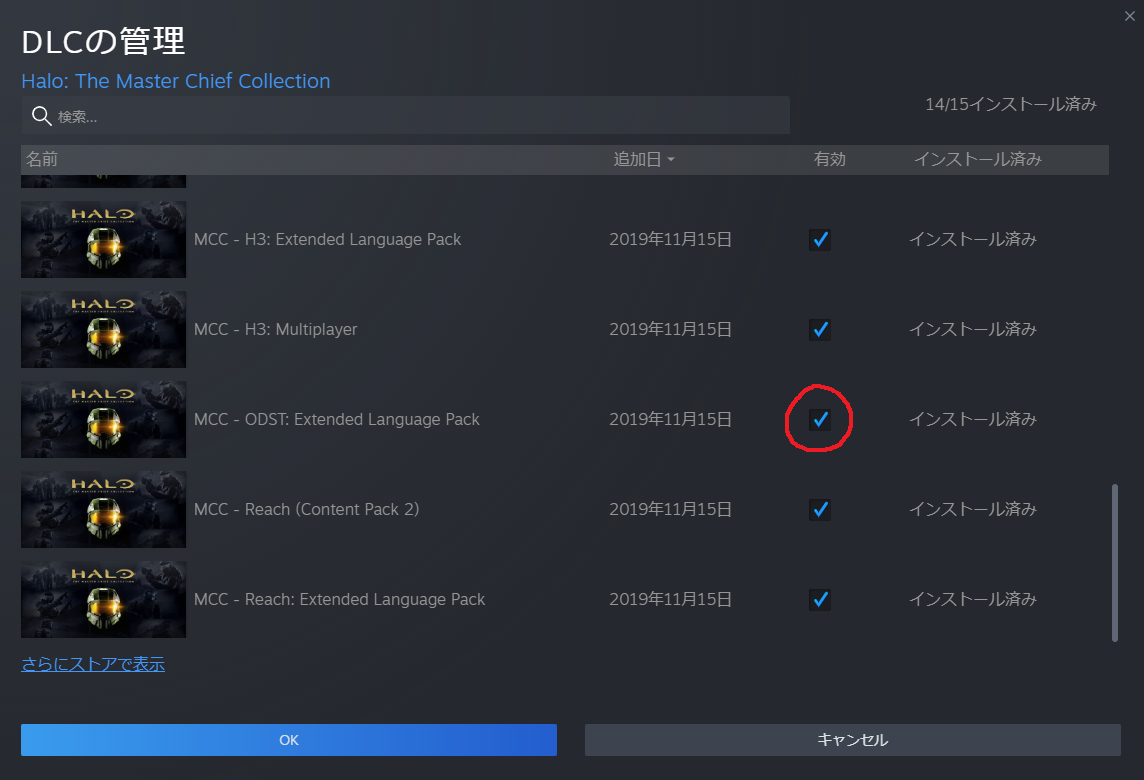Image resolution: width=1144 pixels, height=780 pixels.
Task: Disable MCC - Reach (Content Pack 2) checkbox
Action: 820,509
